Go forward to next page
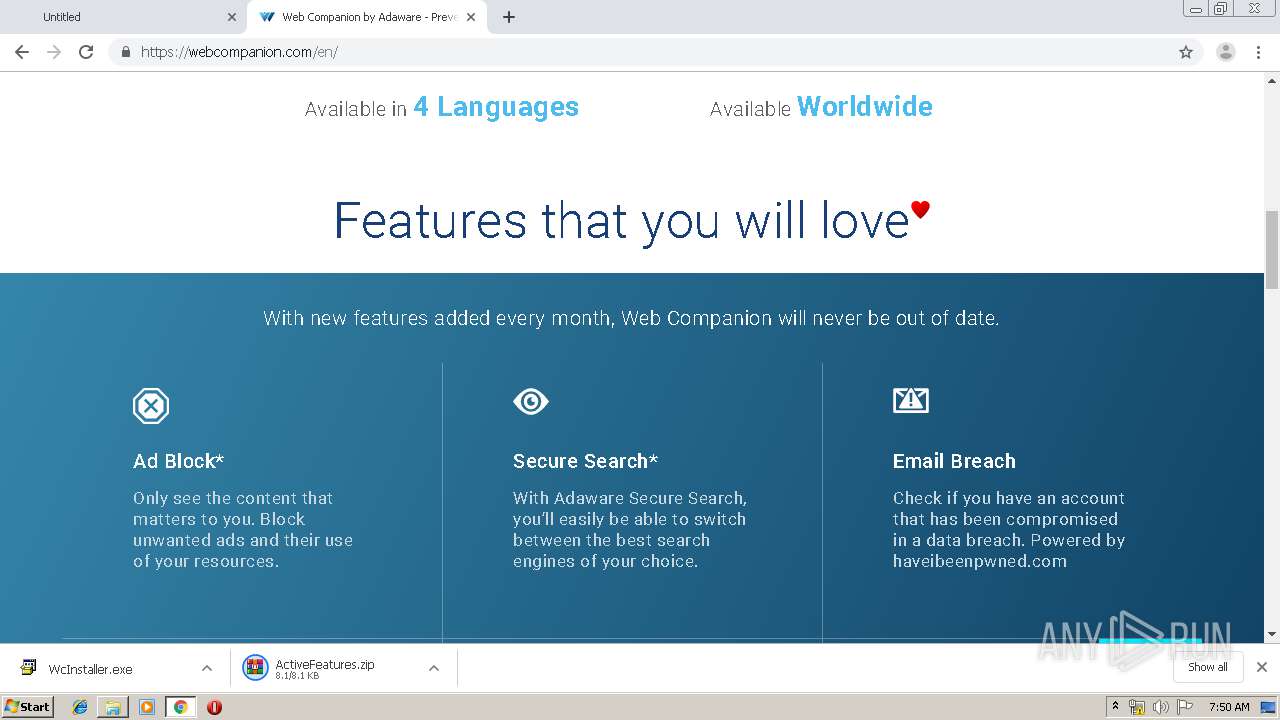1280x720 pixels. (54, 52)
